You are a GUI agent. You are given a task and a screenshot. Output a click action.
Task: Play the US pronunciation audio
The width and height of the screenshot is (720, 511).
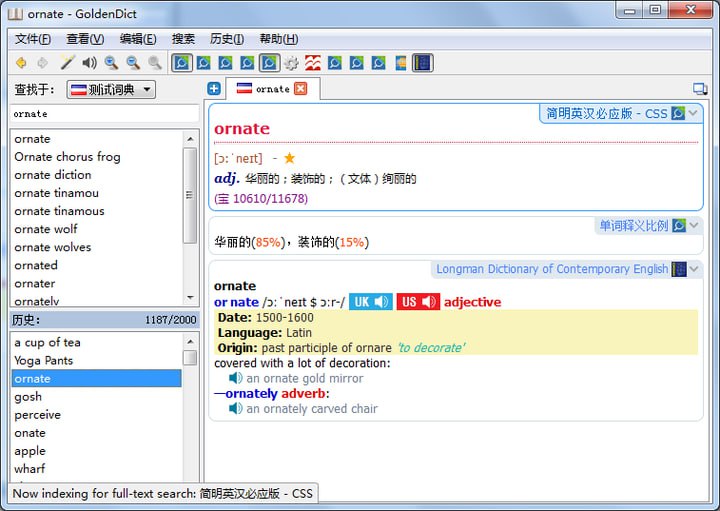pos(418,302)
